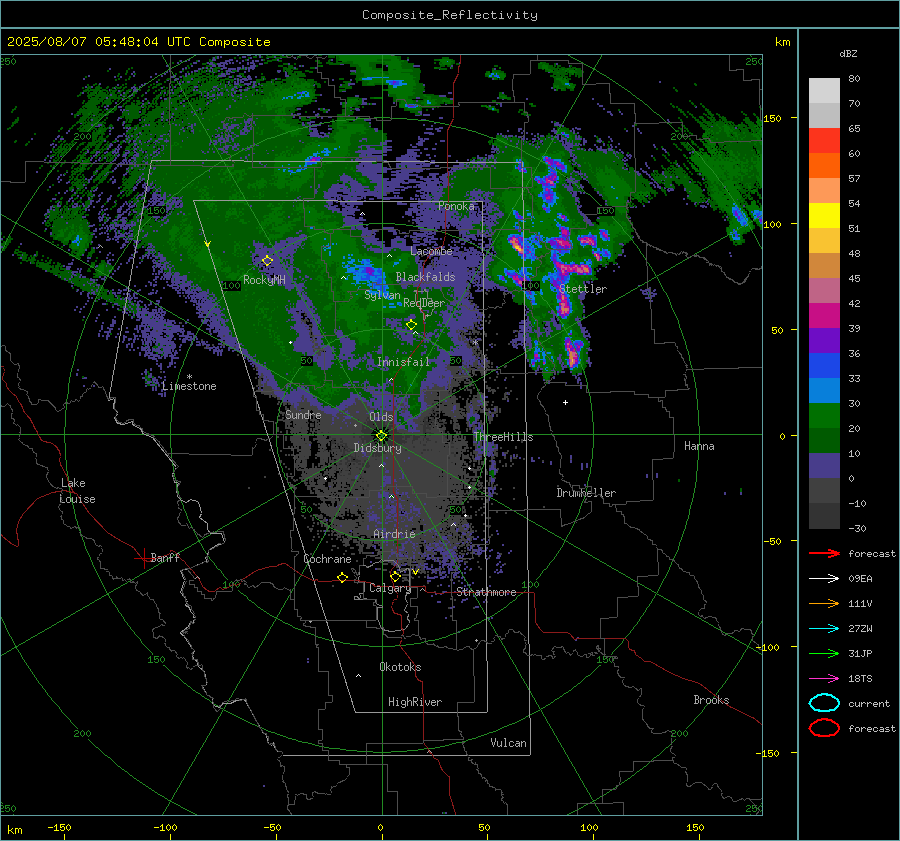Click the current legend label
This screenshot has width=900, height=841.
tap(869, 704)
